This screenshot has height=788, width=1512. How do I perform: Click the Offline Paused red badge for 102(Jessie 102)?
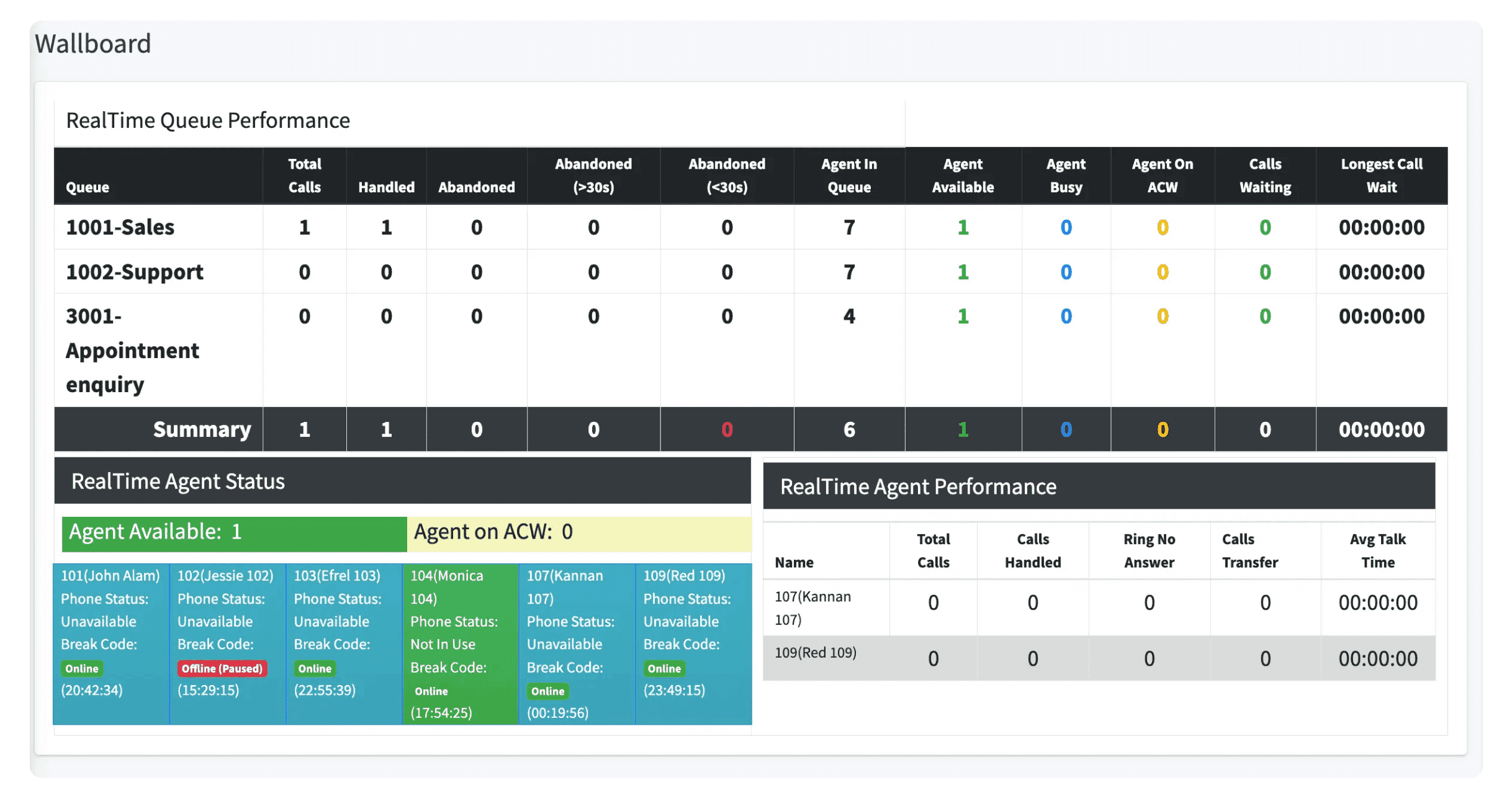point(219,668)
